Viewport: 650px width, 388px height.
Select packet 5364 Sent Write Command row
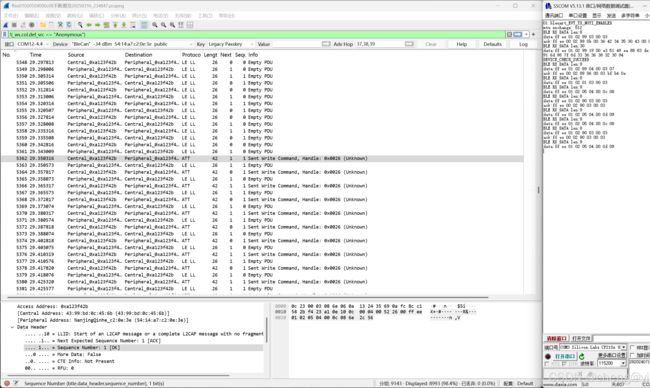click(262, 172)
